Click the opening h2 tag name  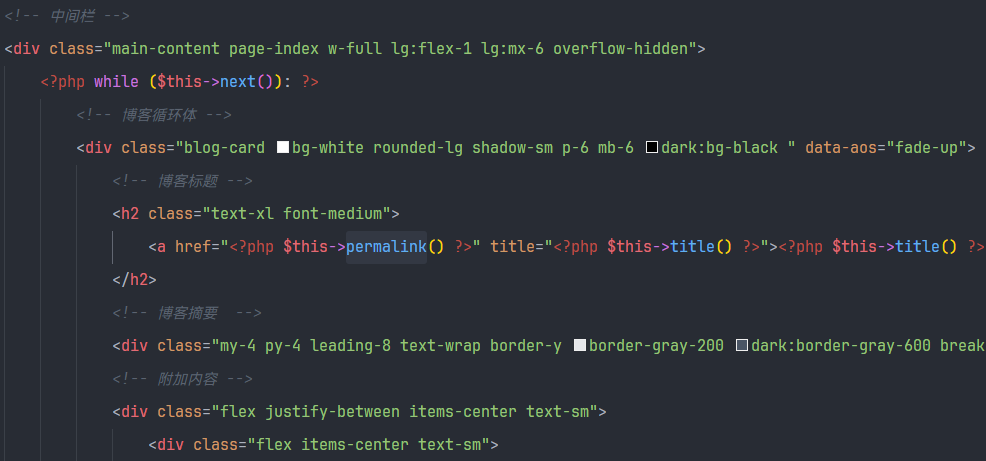click(130, 214)
